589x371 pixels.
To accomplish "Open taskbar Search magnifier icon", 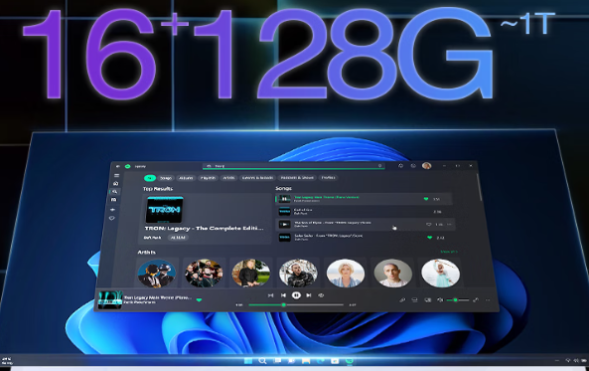I will click(263, 361).
